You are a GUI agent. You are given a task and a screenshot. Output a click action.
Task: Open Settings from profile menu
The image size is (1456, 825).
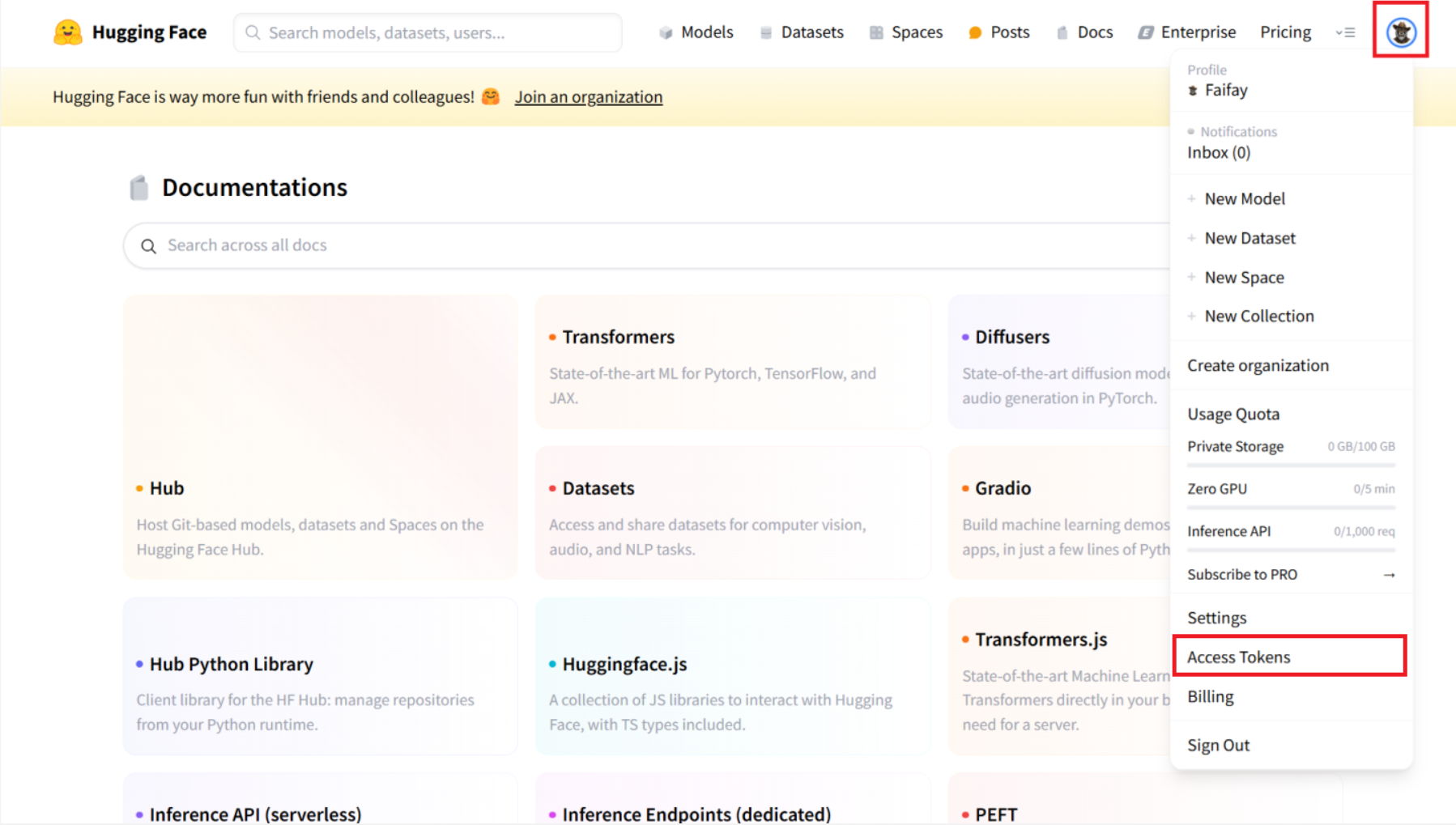click(x=1216, y=618)
